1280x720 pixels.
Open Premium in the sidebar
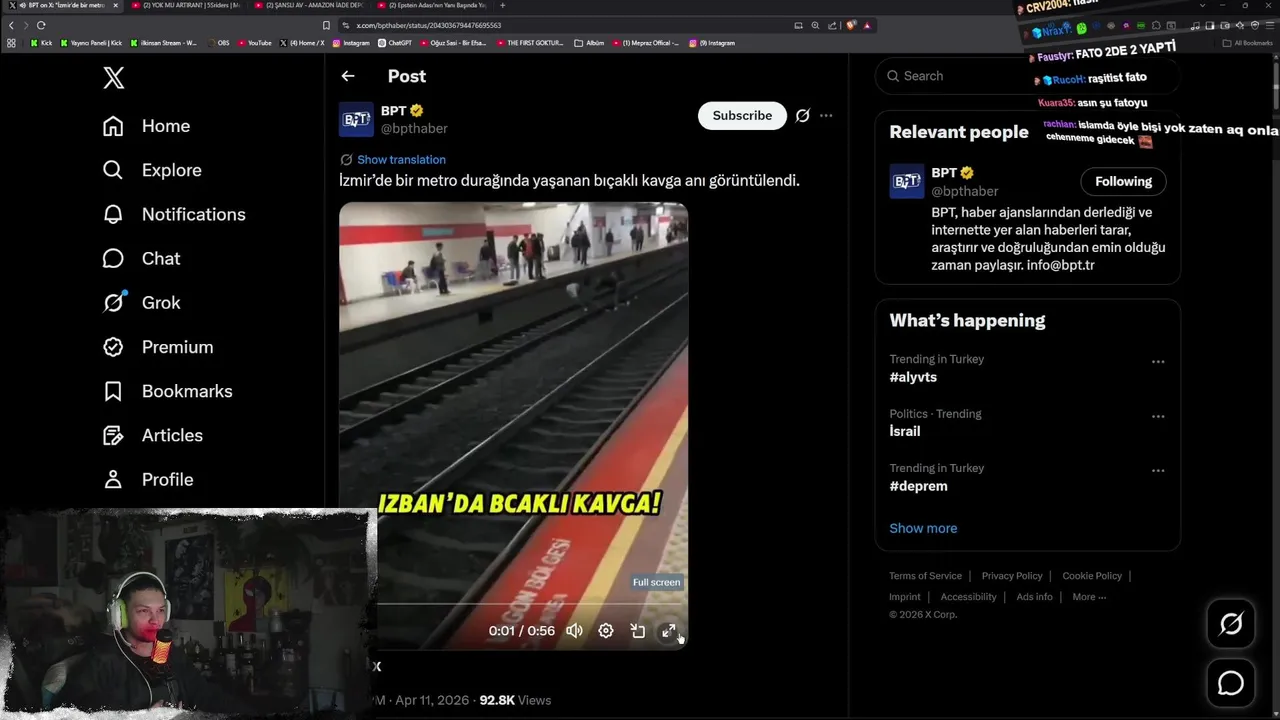coord(158,347)
